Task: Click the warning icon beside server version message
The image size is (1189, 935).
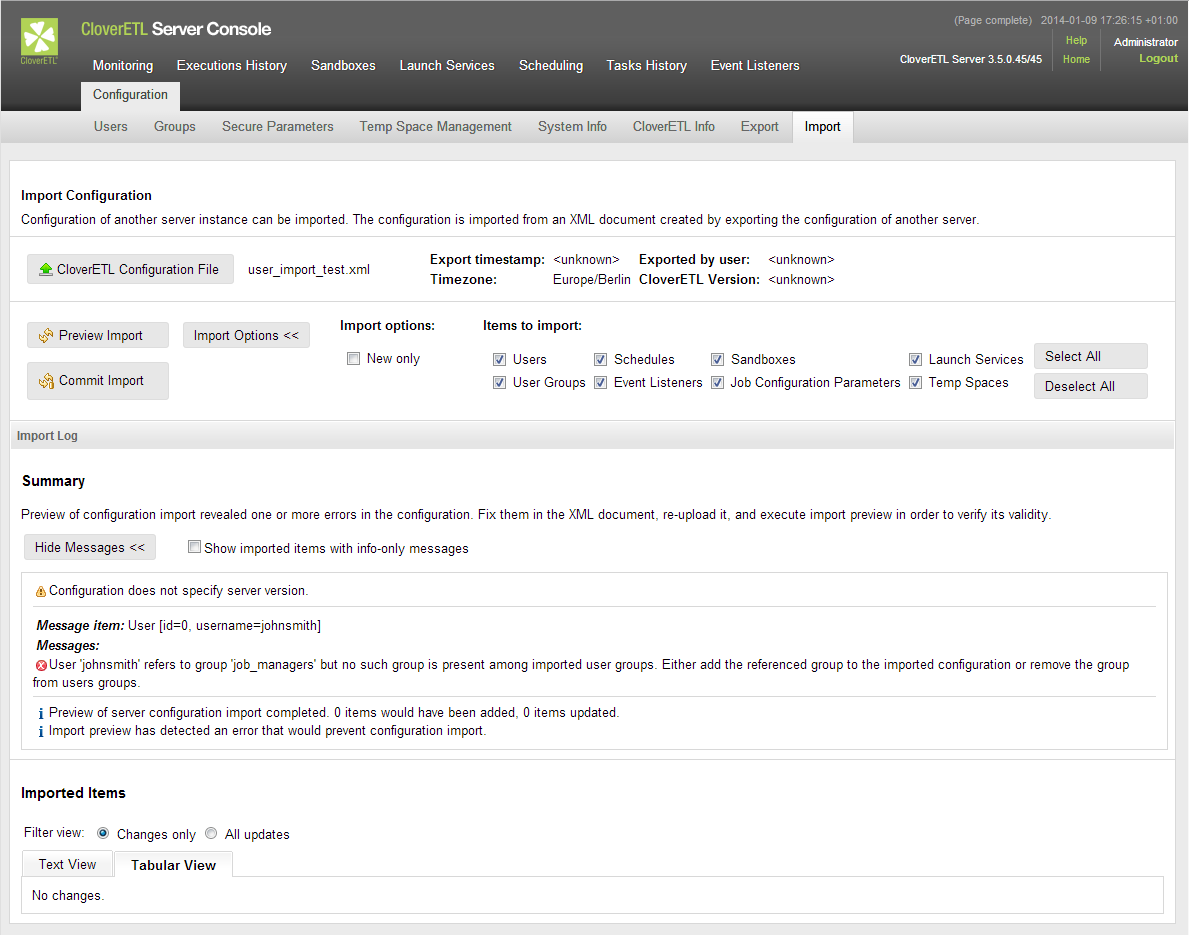Action: (41, 591)
